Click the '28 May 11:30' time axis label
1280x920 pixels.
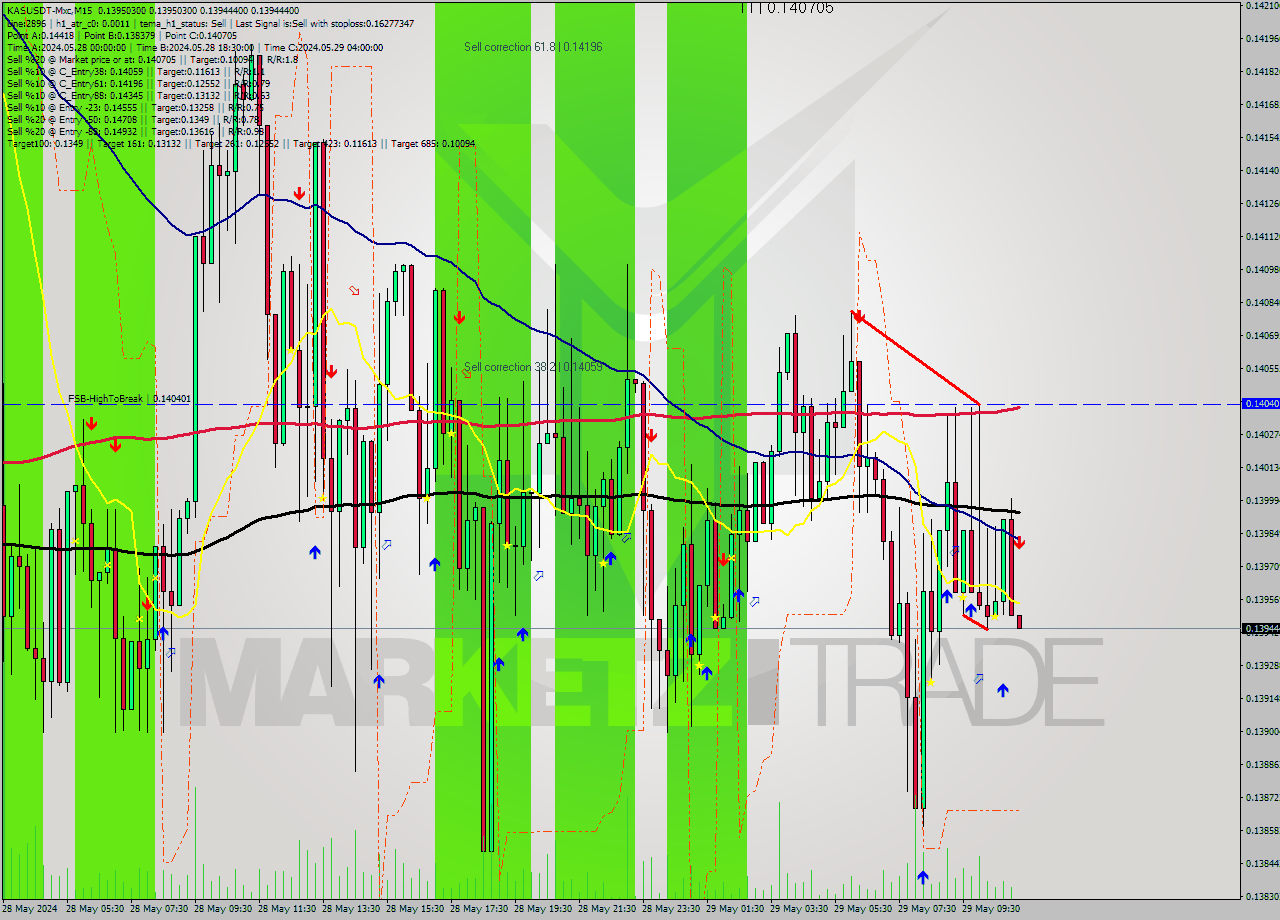point(289,909)
